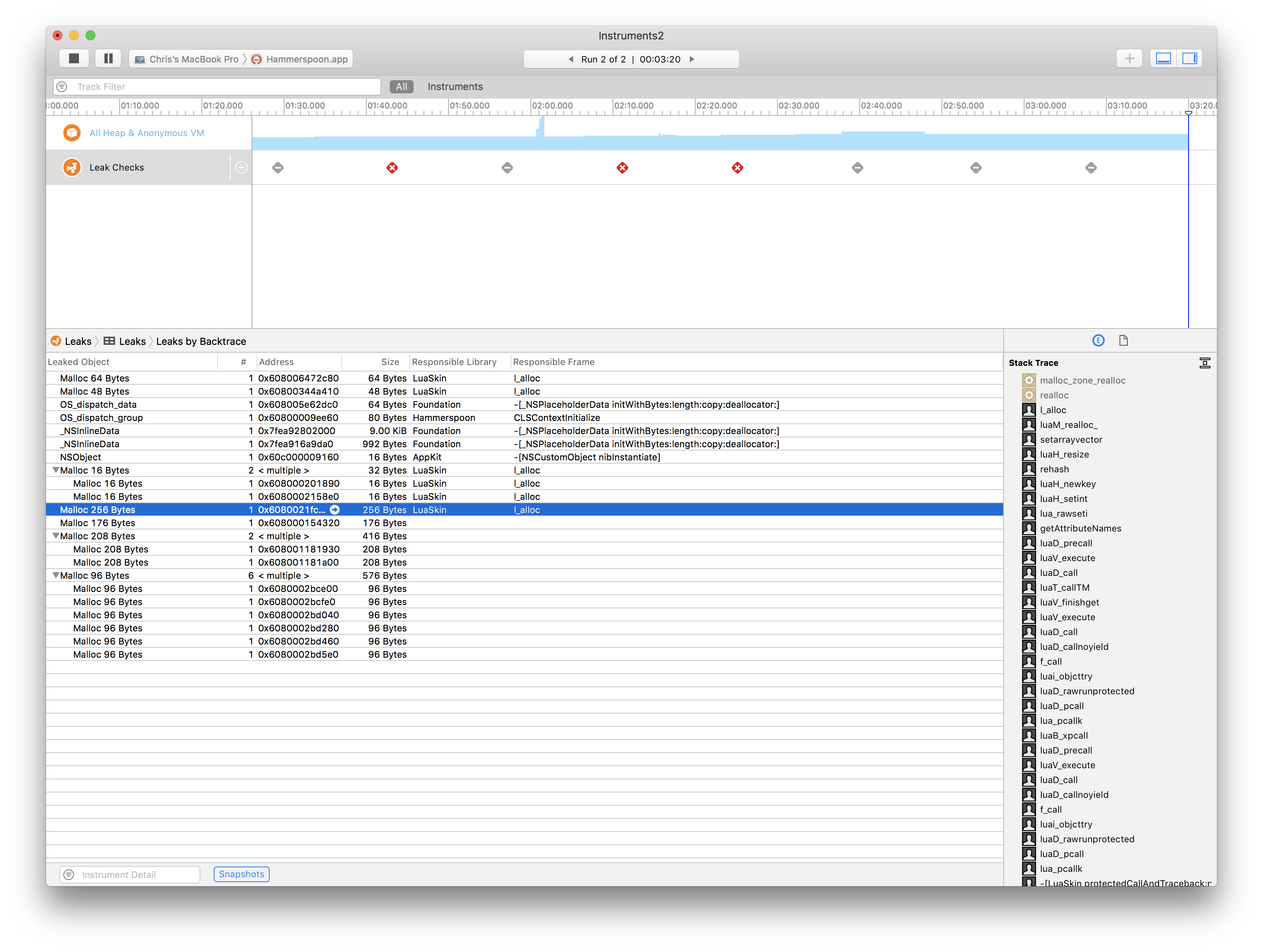
Task: Sort by Size column header
Action: [376, 362]
